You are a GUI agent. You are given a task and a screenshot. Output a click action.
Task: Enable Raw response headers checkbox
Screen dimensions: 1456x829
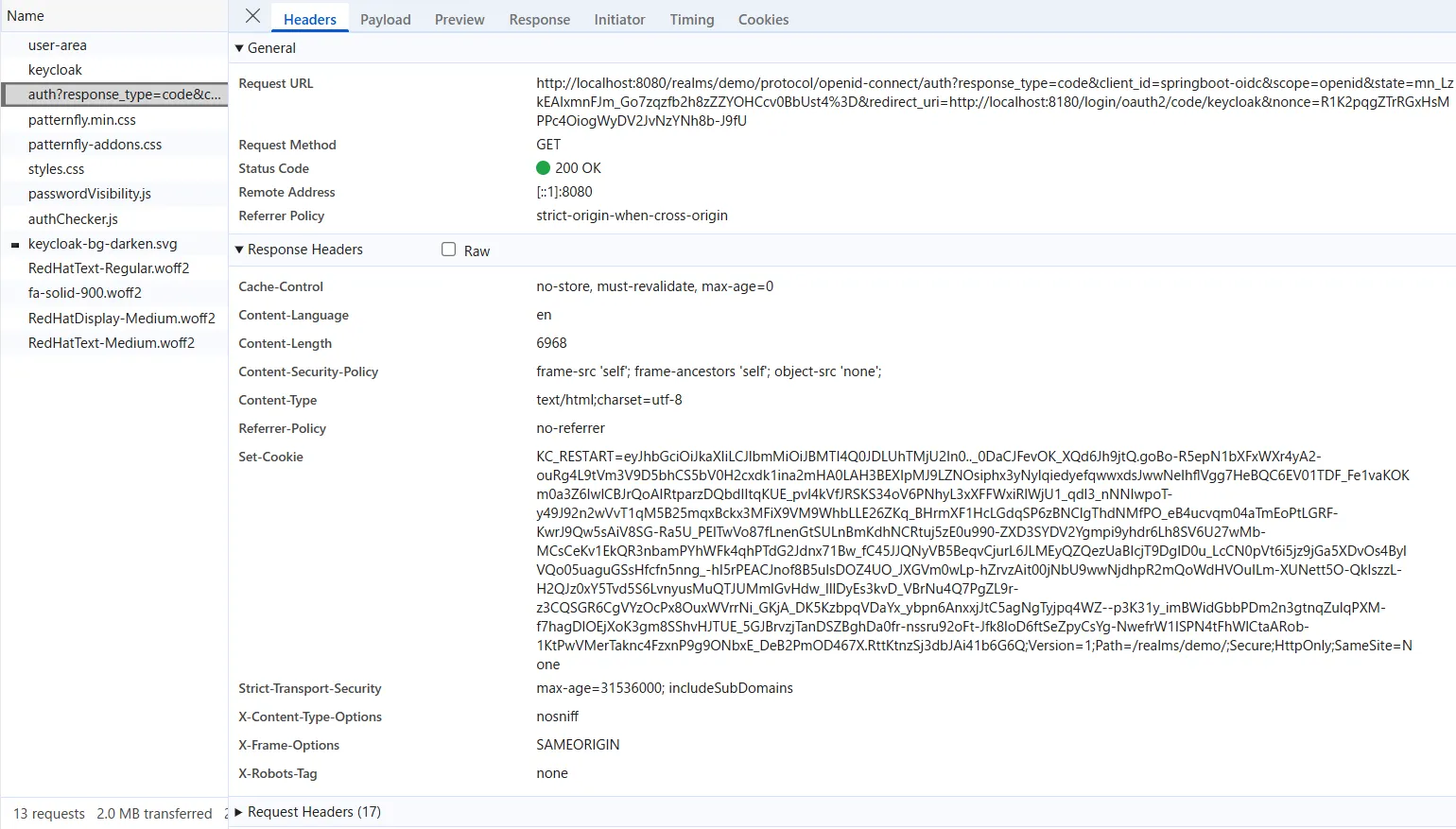click(x=449, y=250)
